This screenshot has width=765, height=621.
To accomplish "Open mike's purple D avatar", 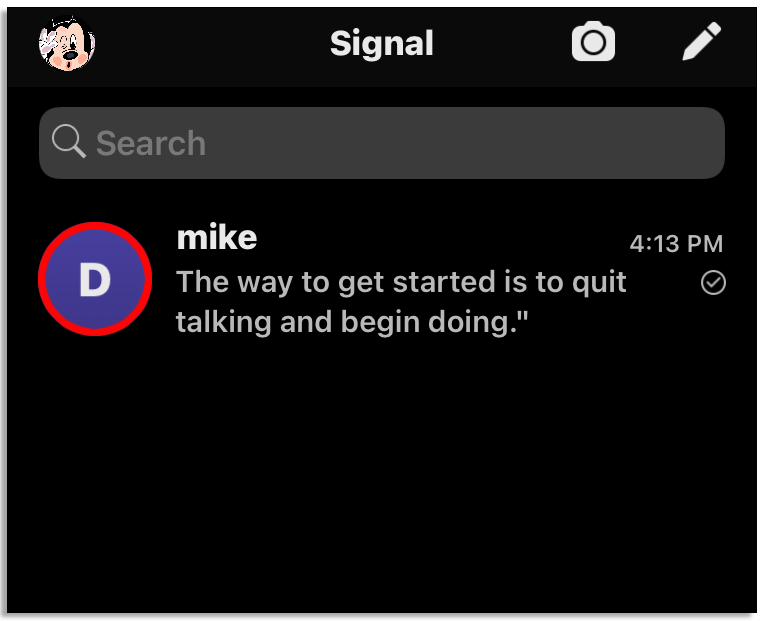I will click(94, 279).
